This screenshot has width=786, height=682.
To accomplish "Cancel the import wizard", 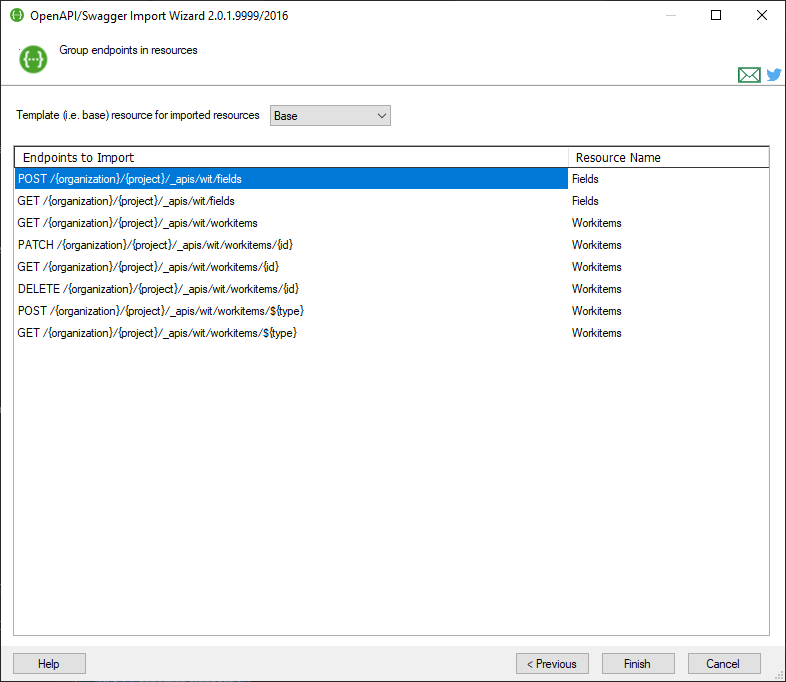I will tap(724, 663).
